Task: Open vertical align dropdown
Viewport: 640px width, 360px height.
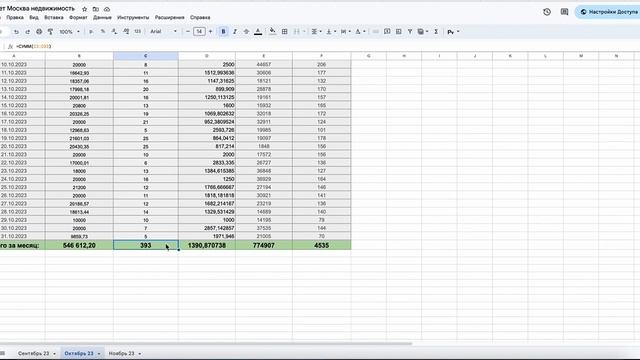Action: click(x=331, y=31)
